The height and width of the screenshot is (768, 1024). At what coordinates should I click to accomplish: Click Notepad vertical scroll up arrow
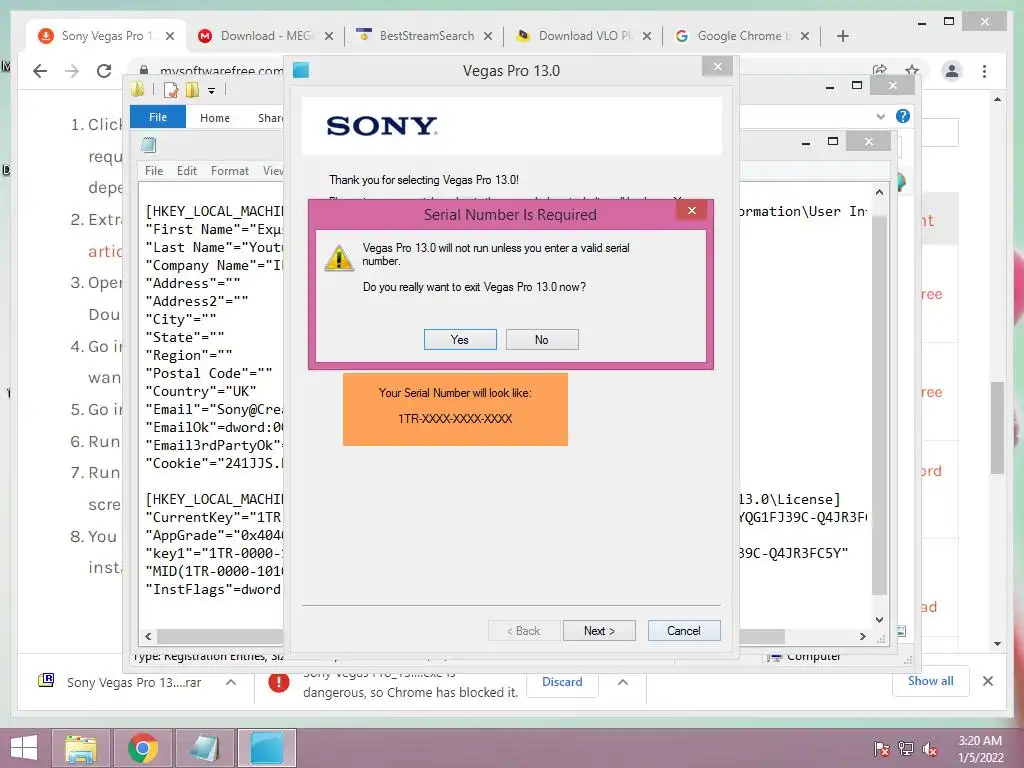(880, 193)
